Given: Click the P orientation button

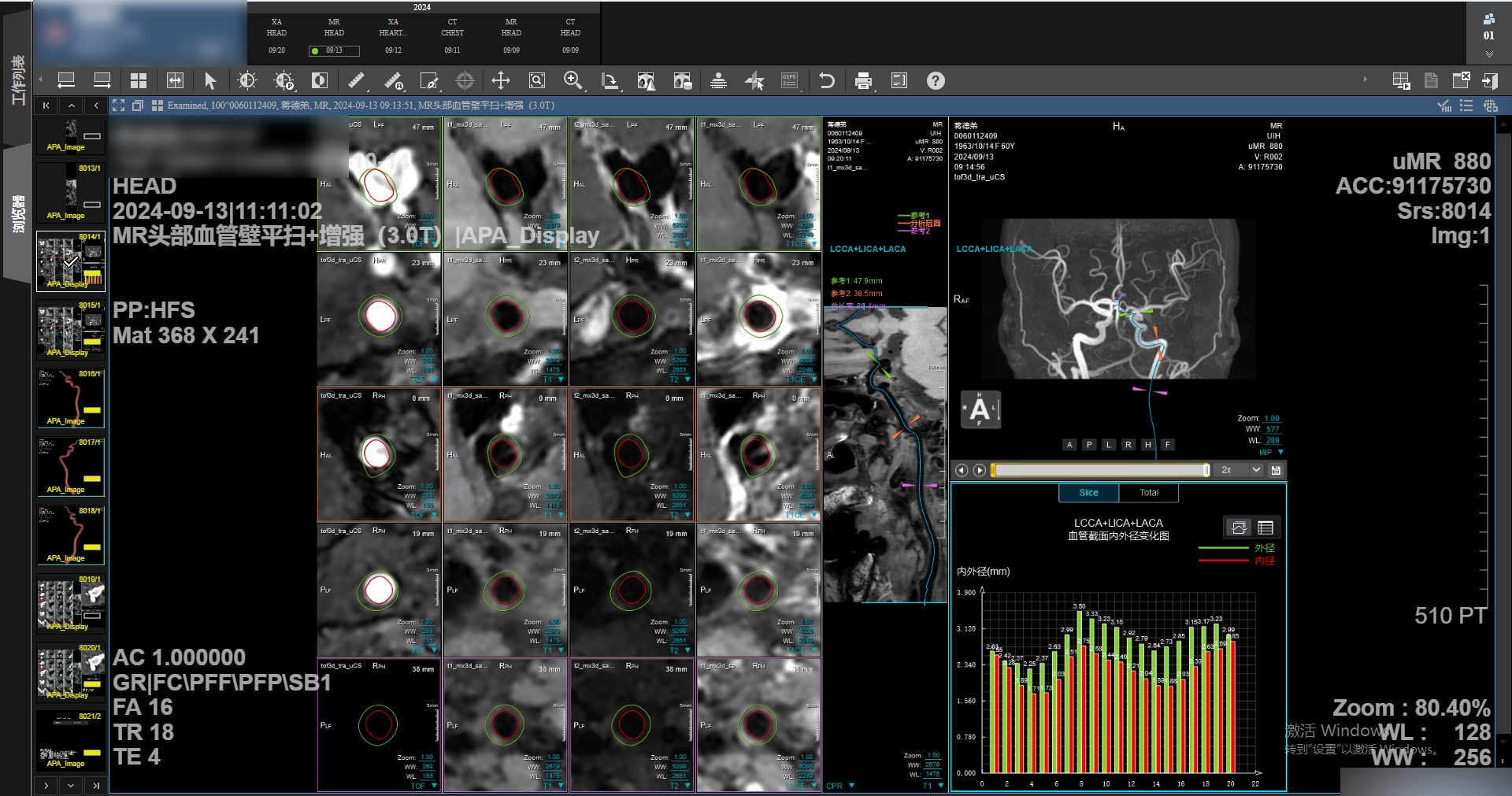Looking at the screenshot, I should (1089, 445).
